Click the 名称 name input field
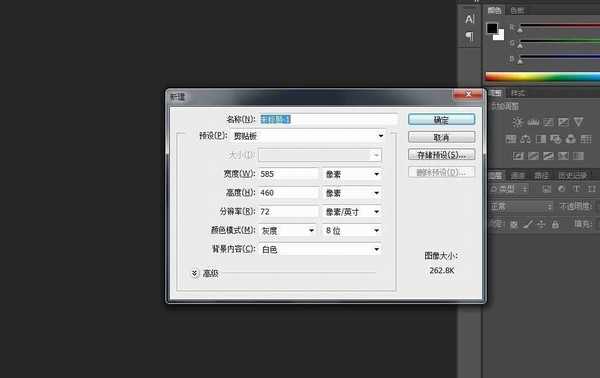Screen dimensions: 600x378 tap(328, 119)
